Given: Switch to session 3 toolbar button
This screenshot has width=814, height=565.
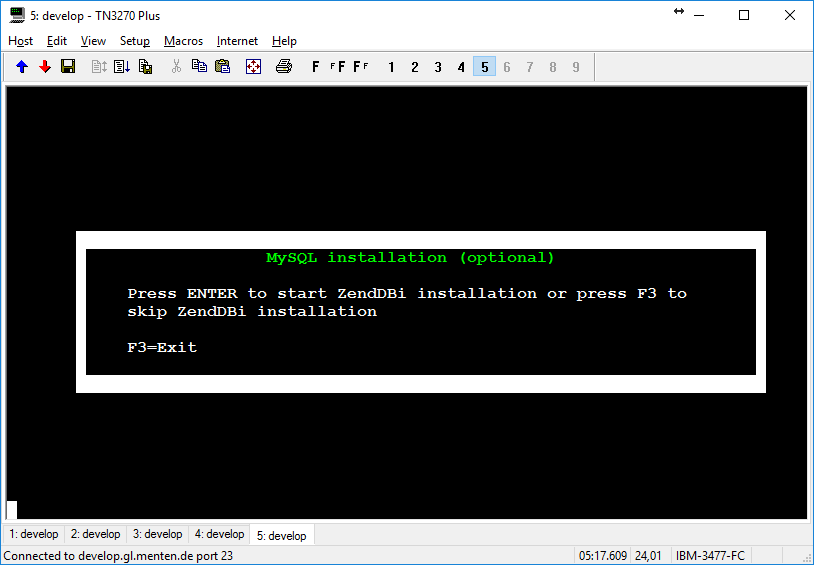Looking at the screenshot, I should (438, 67).
